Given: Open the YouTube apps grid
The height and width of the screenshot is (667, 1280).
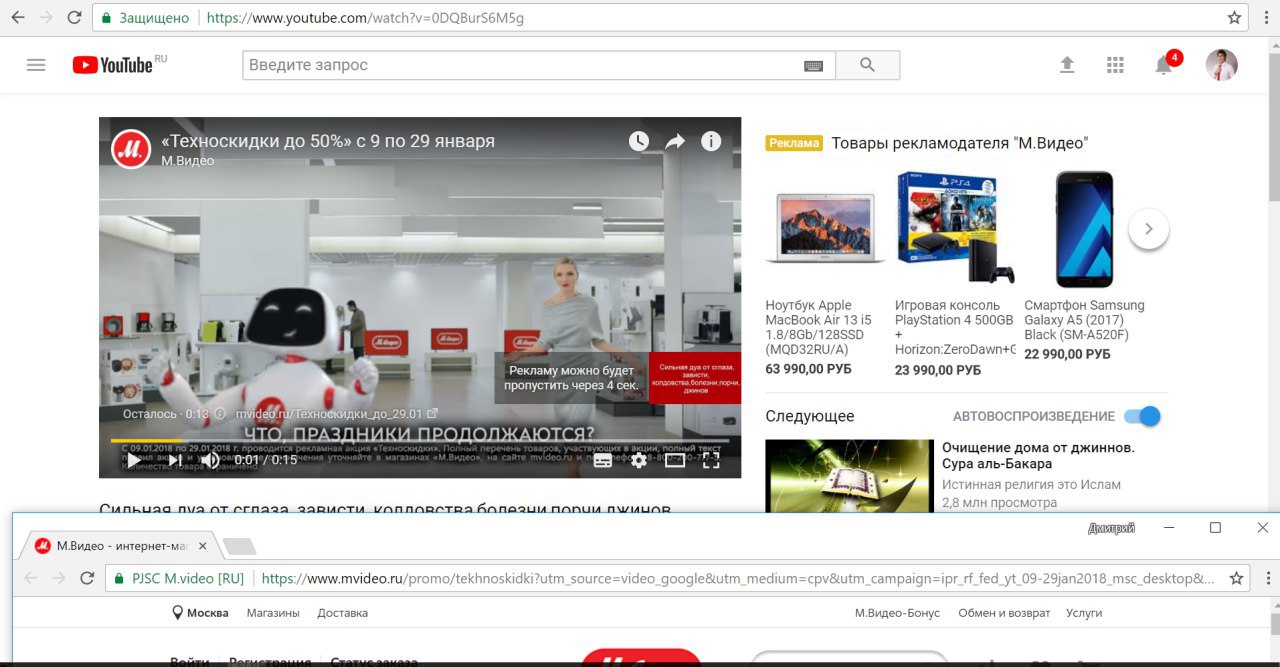Looking at the screenshot, I should [x=1115, y=65].
